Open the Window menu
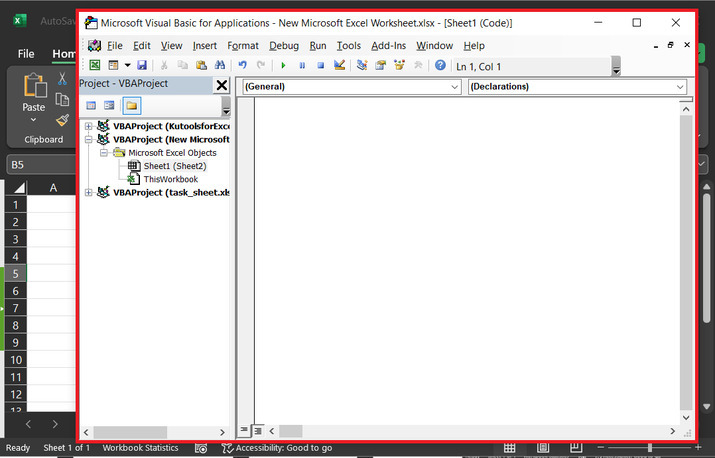This screenshot has width=715, height=458. point(435,46)
